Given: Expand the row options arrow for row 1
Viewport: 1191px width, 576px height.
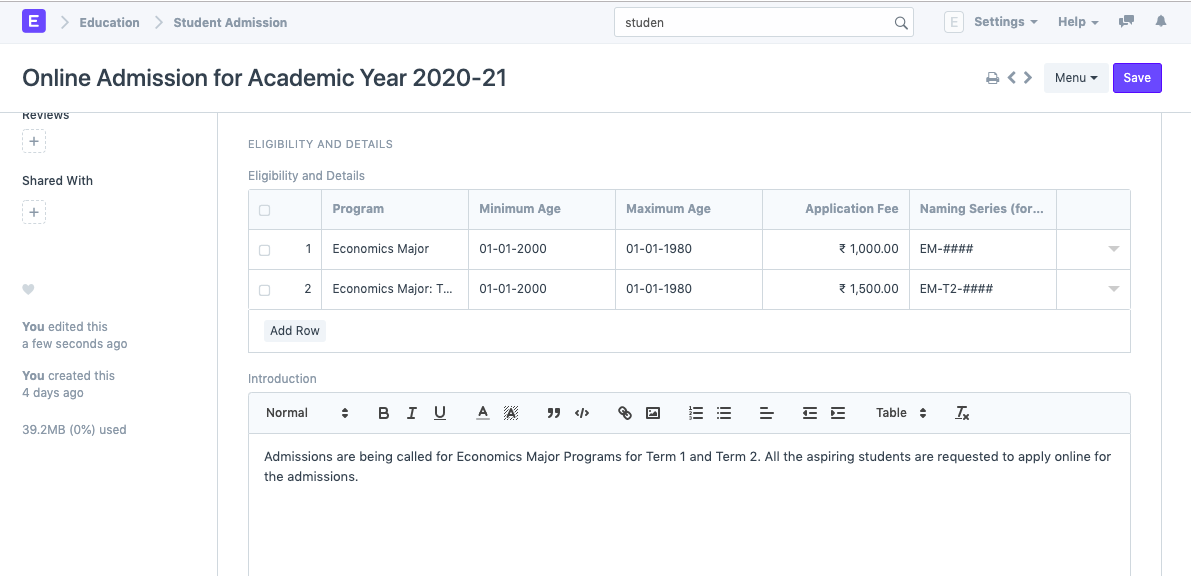Looking at the screenshot, I should click(1112, 249).
